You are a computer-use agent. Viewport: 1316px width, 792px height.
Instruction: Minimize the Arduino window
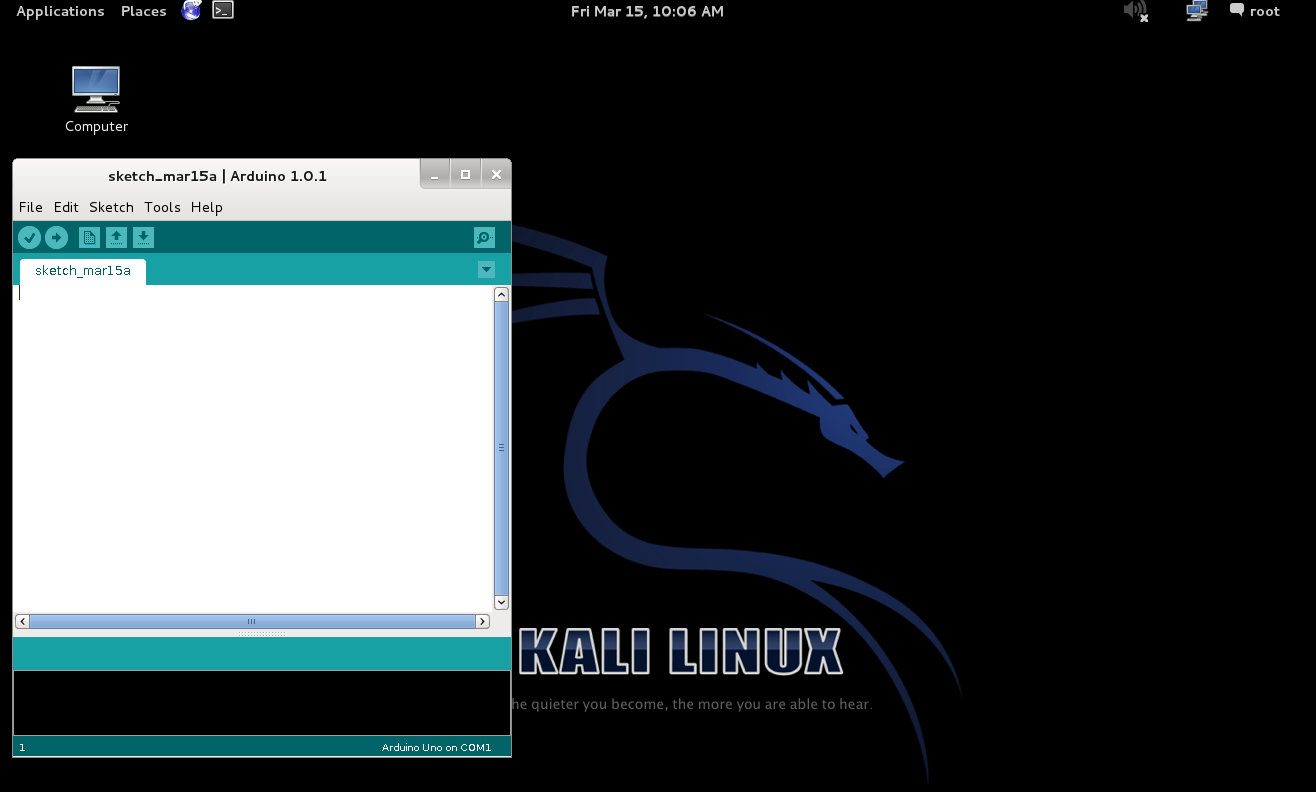434,175
